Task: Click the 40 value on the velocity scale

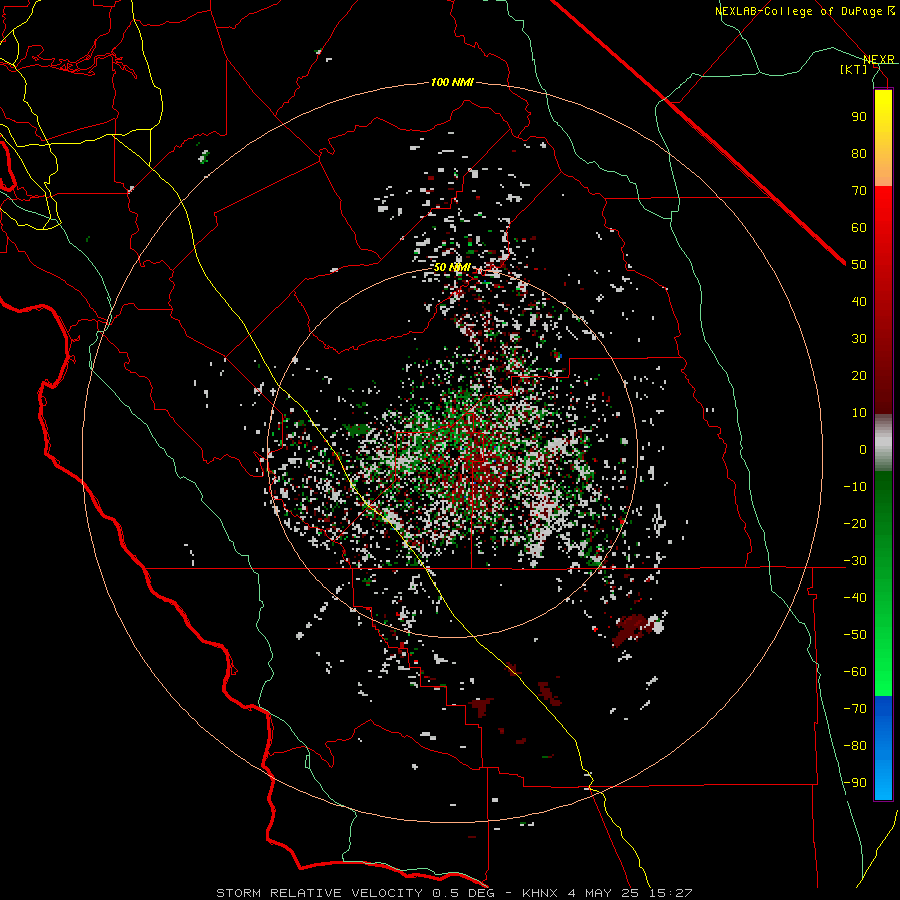Action: coord(859,301)
